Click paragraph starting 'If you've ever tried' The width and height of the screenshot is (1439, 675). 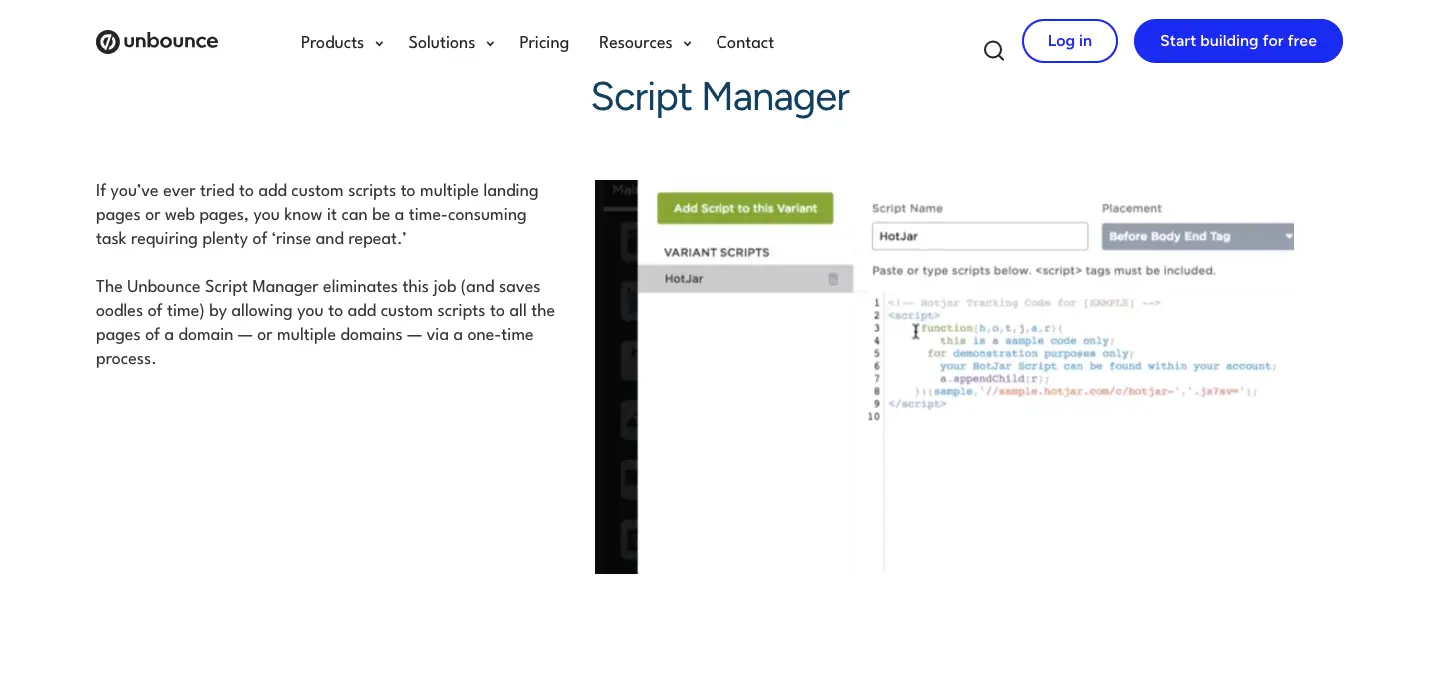tap(319, 215)
